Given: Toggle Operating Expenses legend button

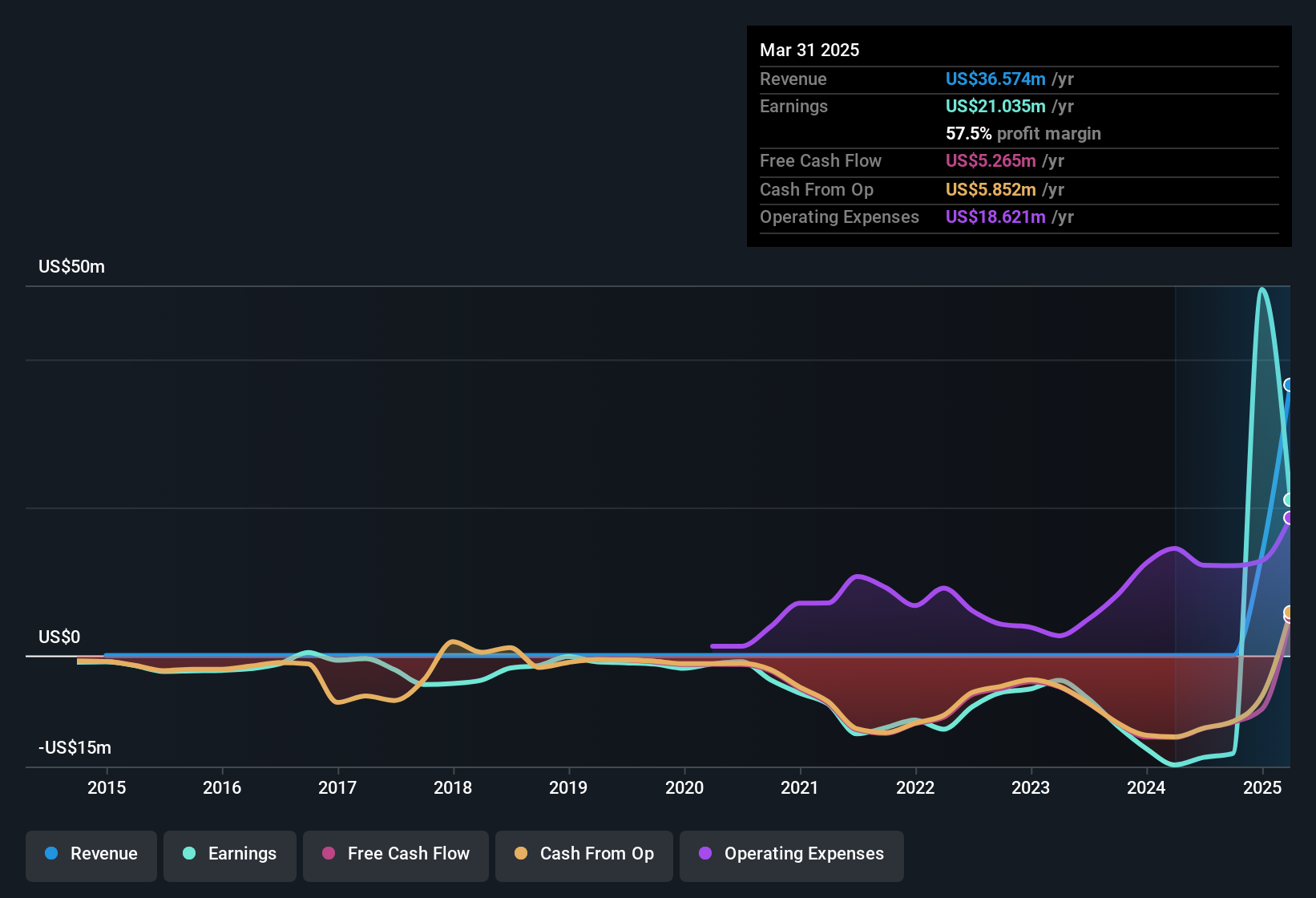Looking at the screenshot, I should [791, 855].
